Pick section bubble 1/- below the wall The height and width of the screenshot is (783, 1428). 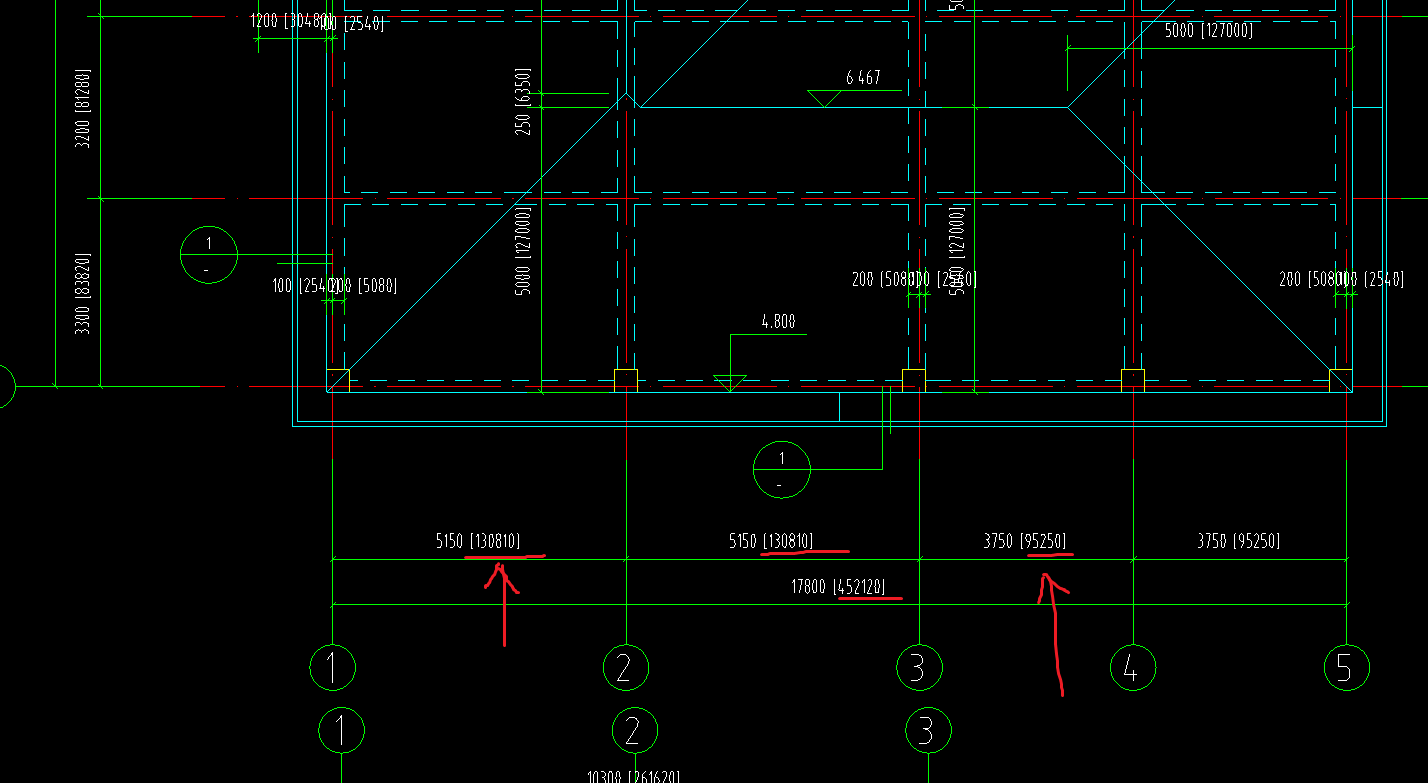coord(781,469)
